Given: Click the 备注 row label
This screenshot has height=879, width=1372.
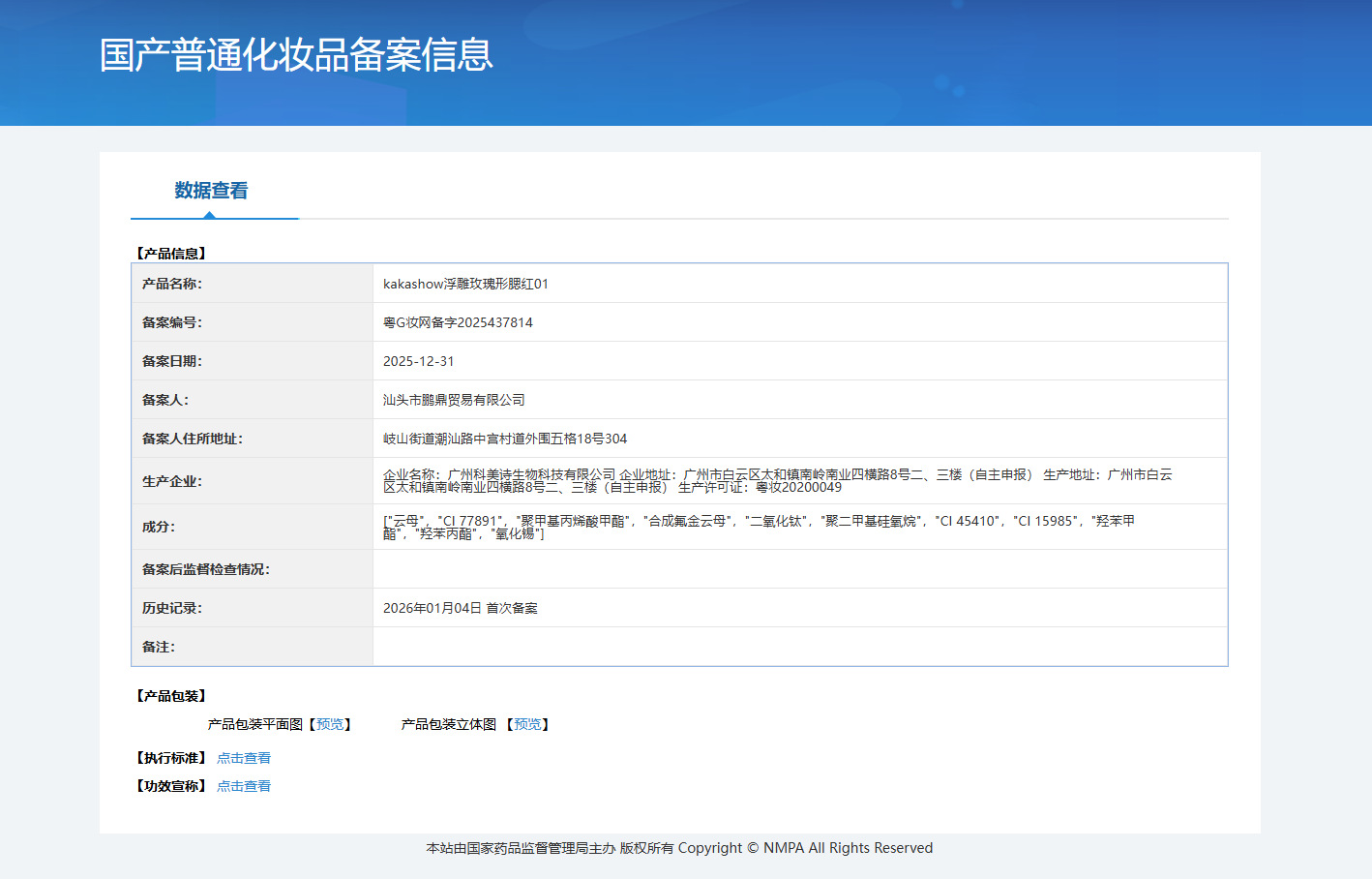Looking at the screenshot, I should pos(159,647).
